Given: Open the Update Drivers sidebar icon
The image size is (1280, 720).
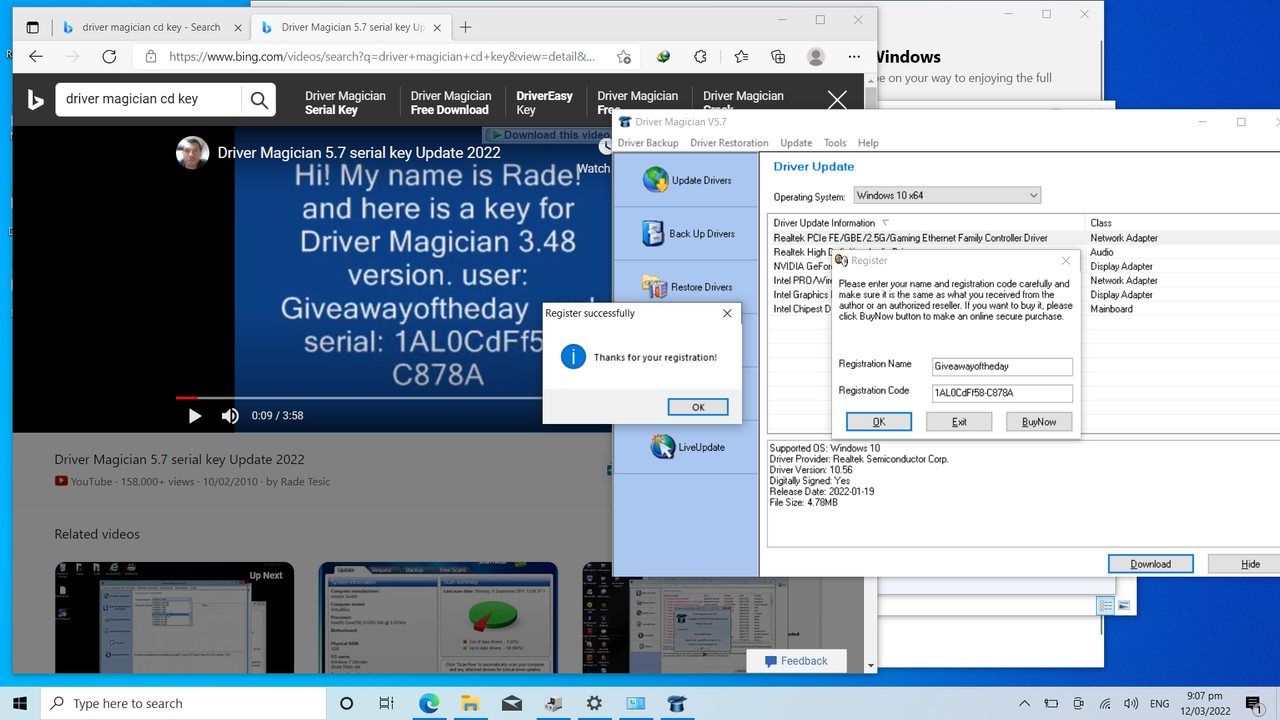Looking at the screenshot, I should pos(687,180).
